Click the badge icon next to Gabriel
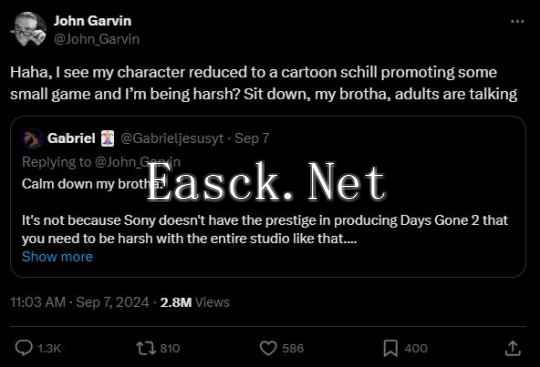Screen dimensions: 540x367 107,138
